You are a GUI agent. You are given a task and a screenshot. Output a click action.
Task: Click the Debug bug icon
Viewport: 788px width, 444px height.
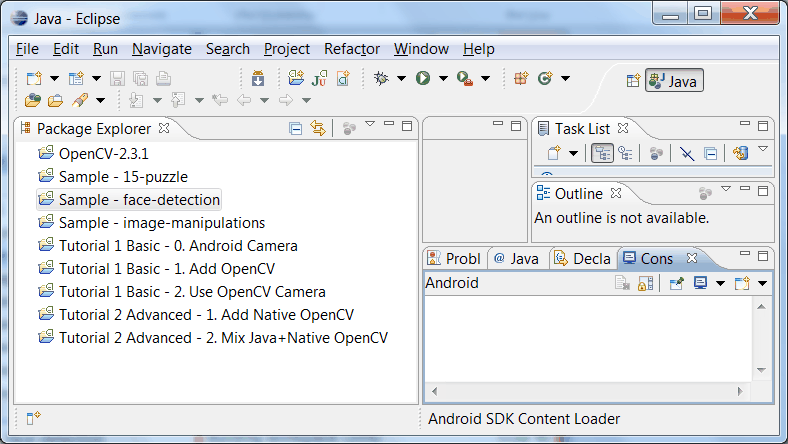pyautogui.click(x=381, y=78)
